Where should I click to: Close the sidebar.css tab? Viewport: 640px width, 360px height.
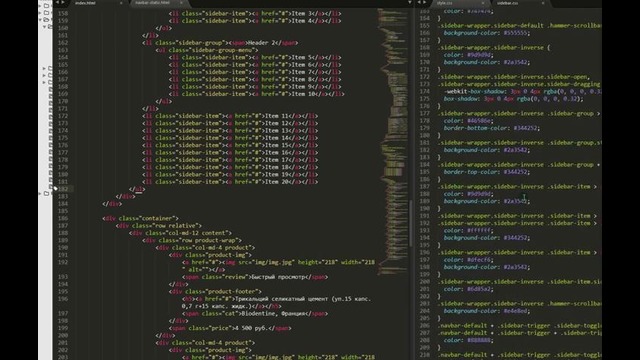point(543,3)
